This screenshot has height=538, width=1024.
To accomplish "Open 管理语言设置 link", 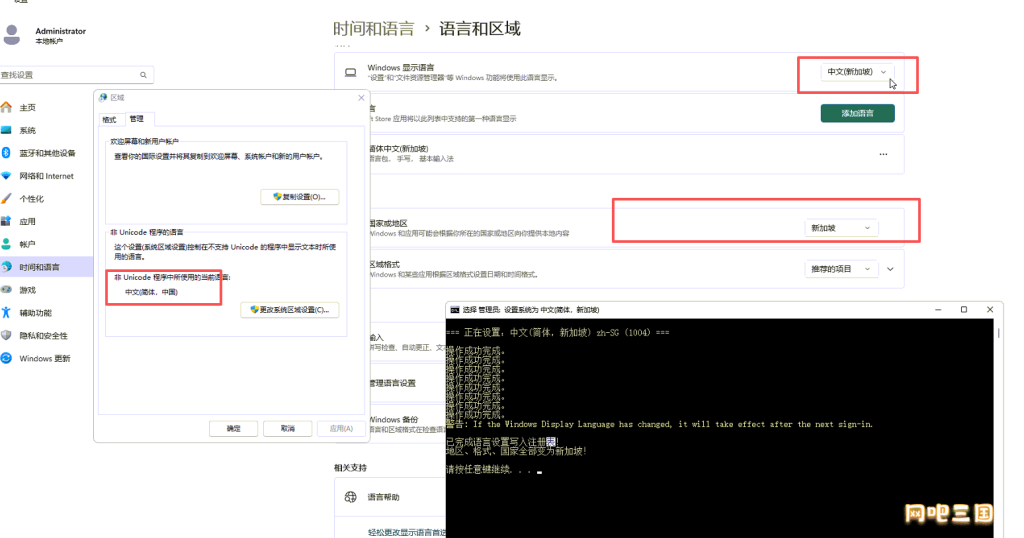I will 392,383.
